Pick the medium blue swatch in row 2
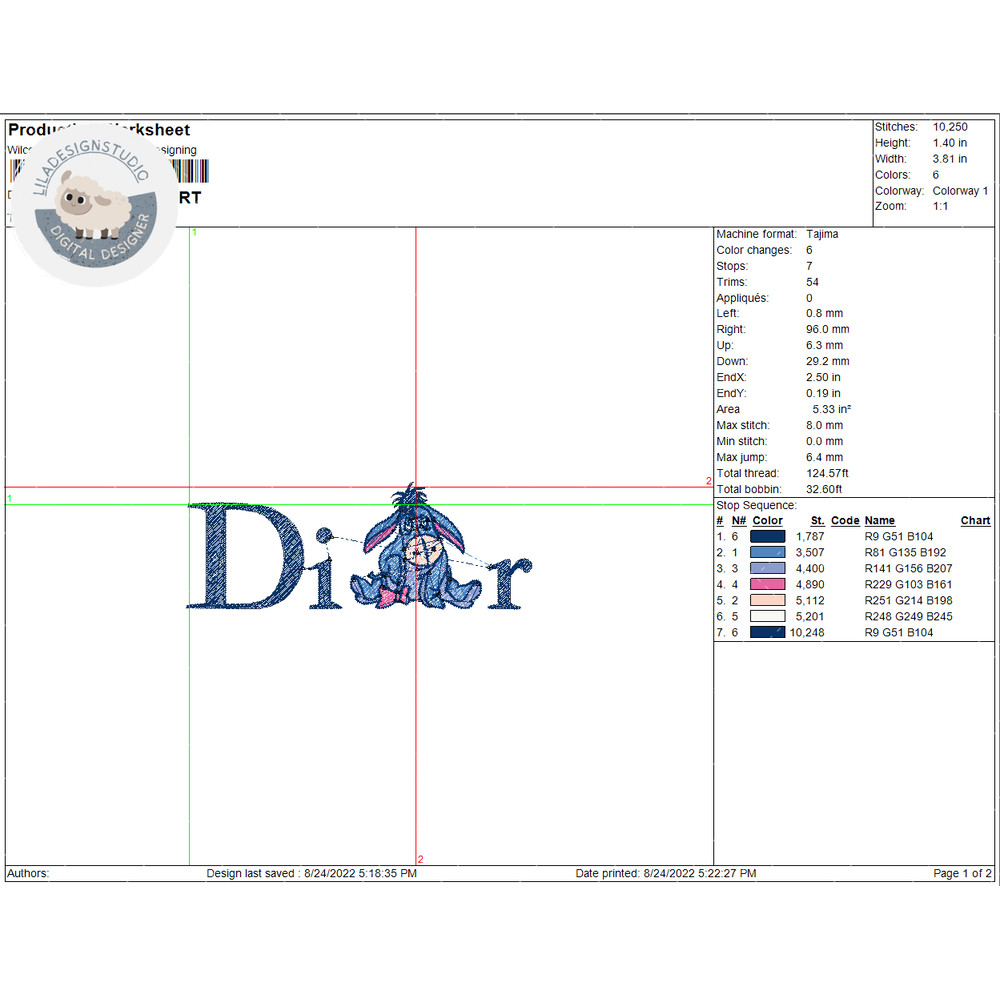Viewport: 1000px width, 1000px height. 767,553
